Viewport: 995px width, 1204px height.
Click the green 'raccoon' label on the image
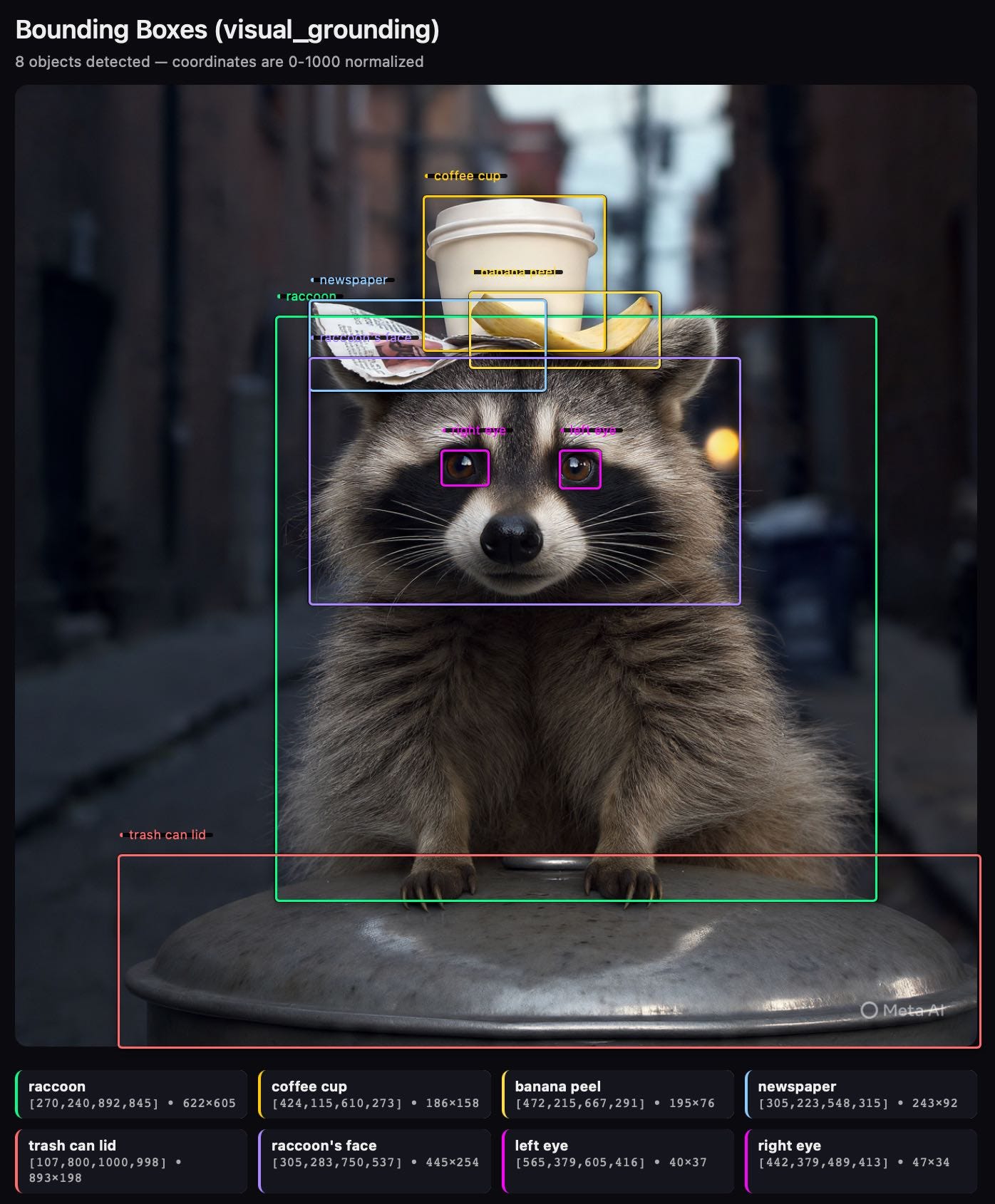(x=310, y=296)
